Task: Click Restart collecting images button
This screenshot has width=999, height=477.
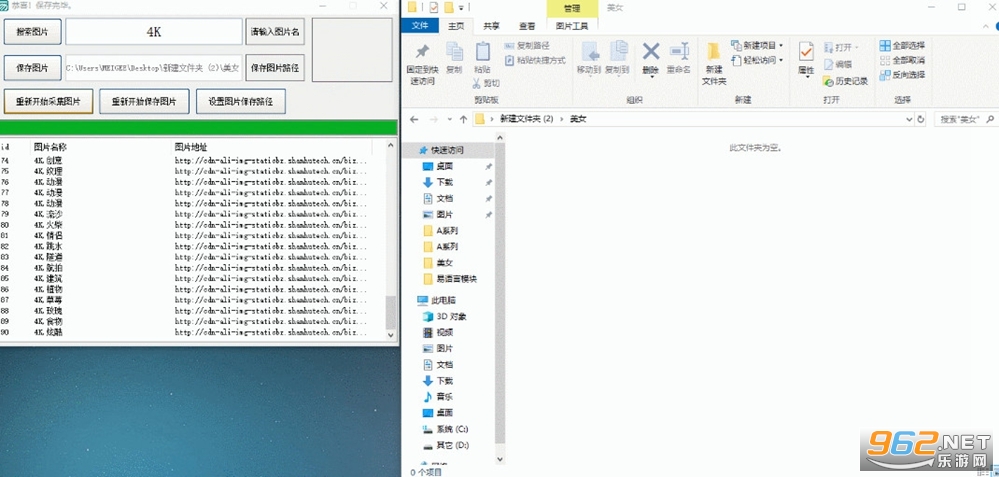Action: point(48,101)
